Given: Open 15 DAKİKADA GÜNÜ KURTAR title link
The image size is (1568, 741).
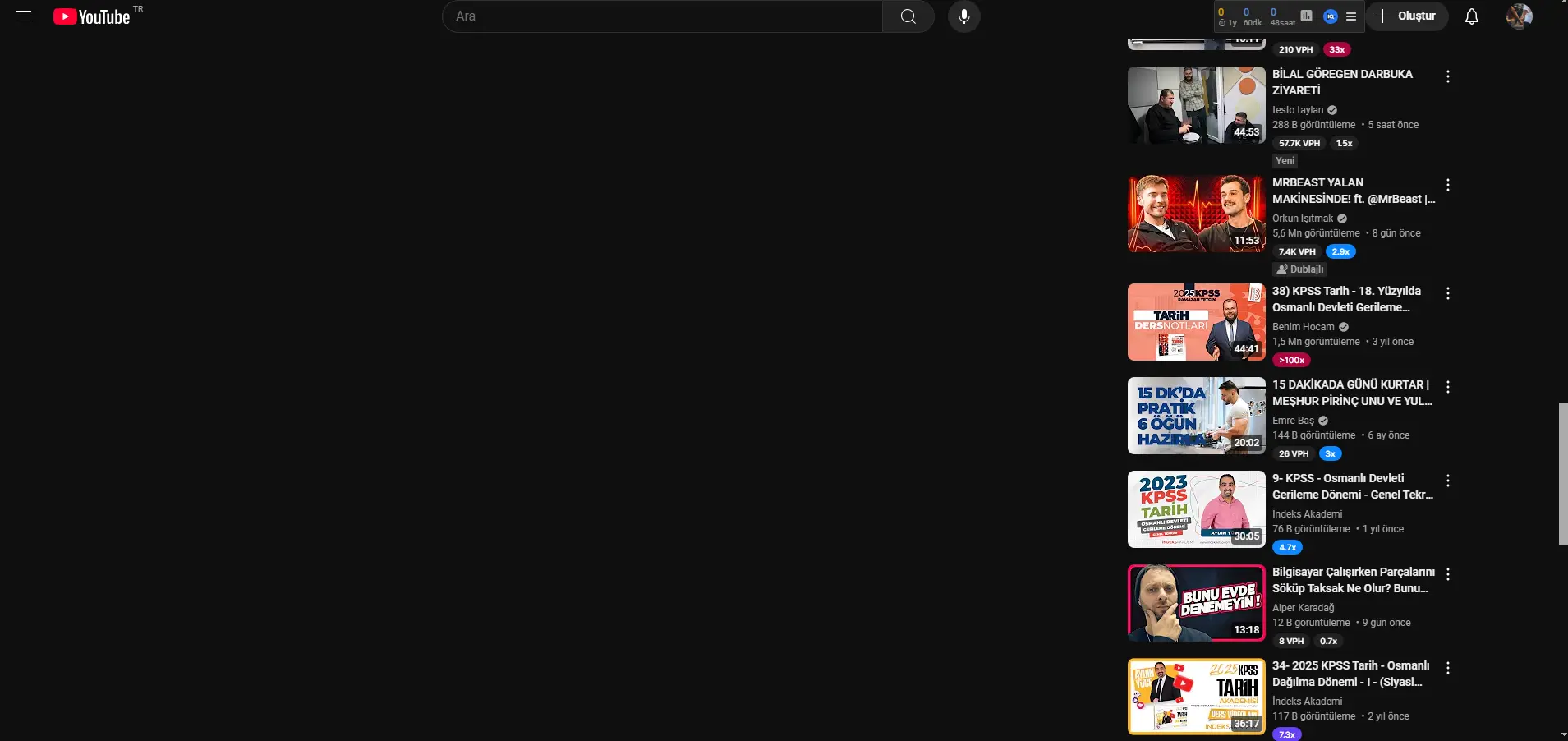Looking at the screenshot, I should pos(1352,393).
